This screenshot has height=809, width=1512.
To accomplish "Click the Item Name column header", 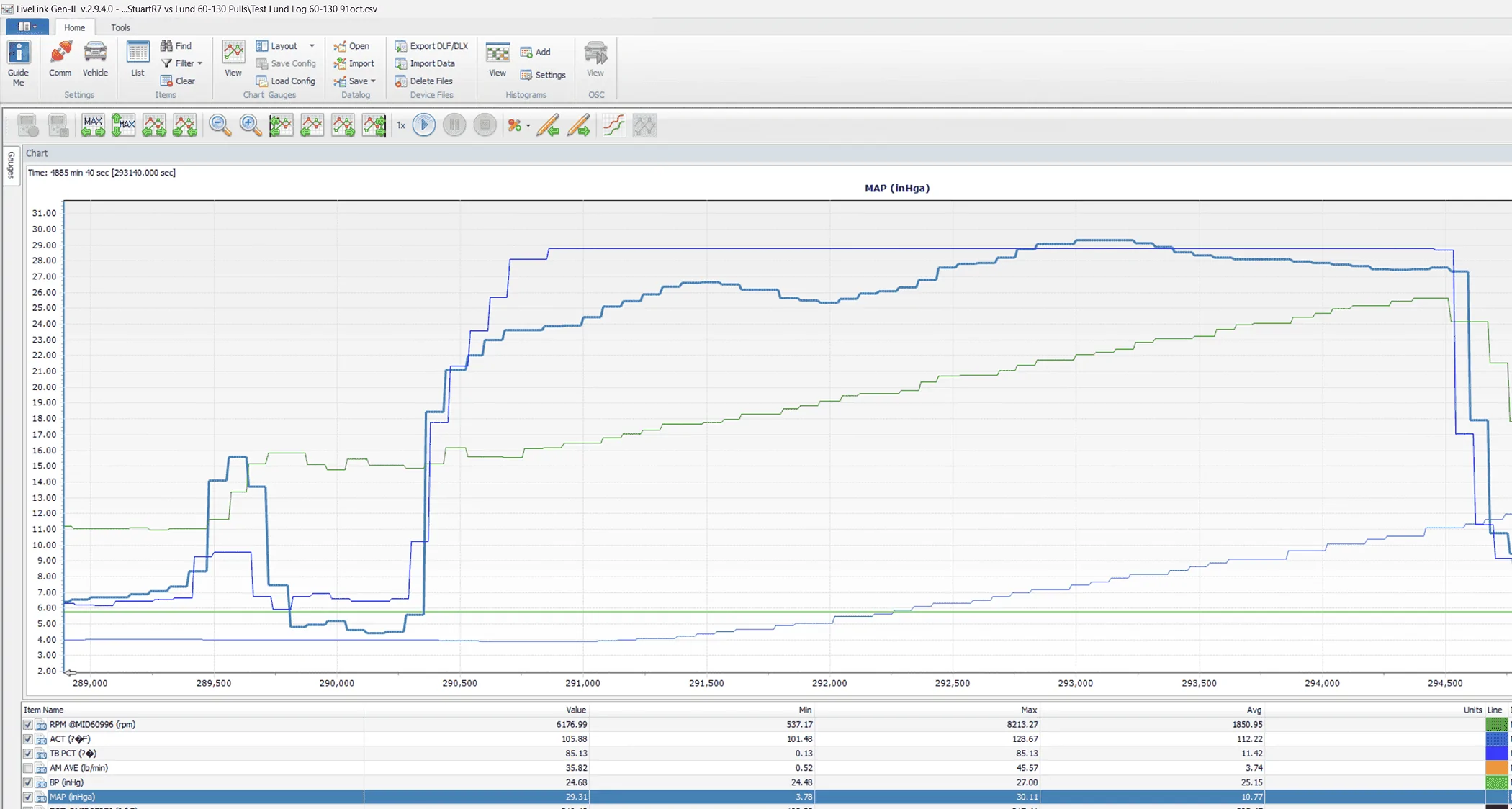I will (x=44, y=710).
